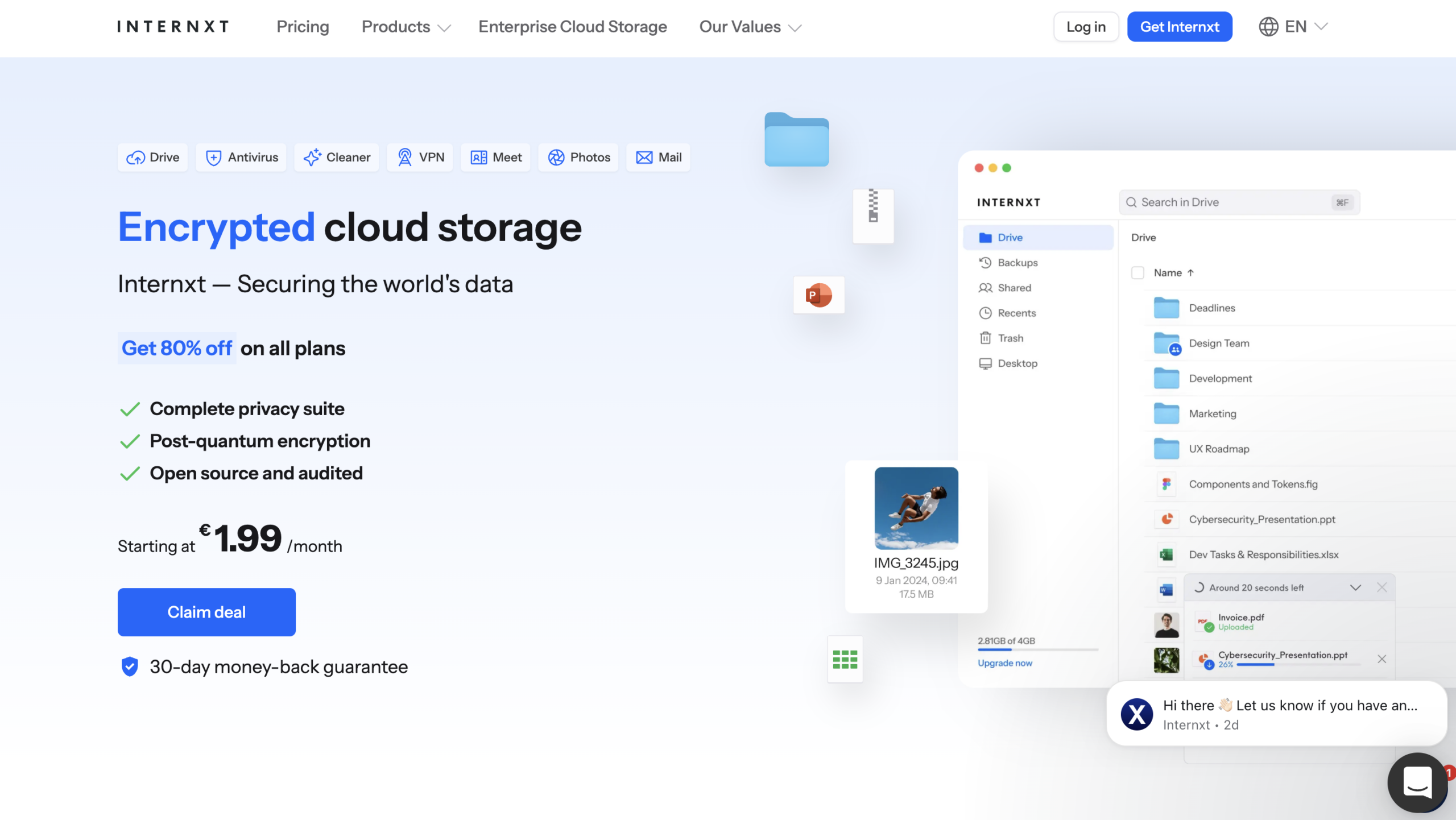
Task: Click the Search in Drive field
Action: pos(1239,202)
